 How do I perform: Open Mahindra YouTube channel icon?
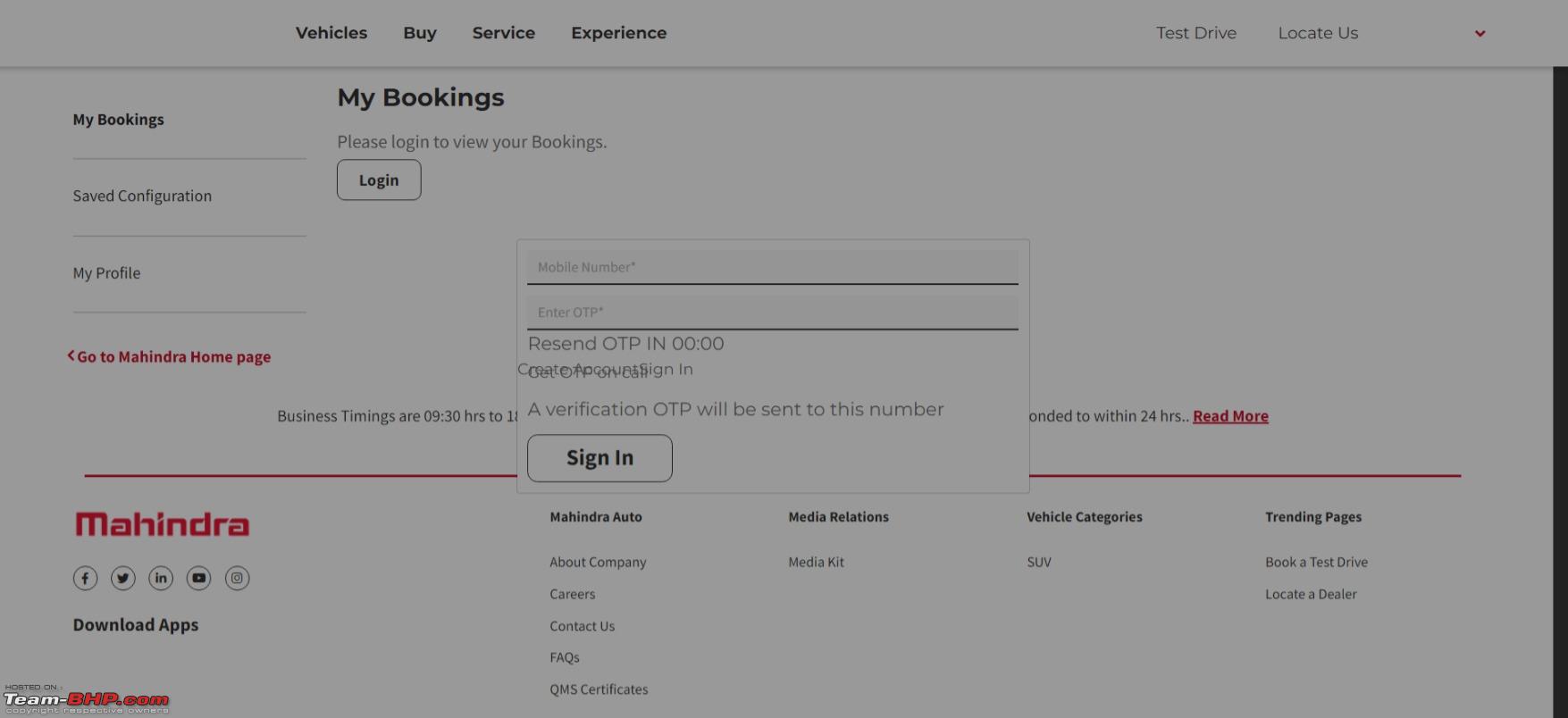(198, 578)
